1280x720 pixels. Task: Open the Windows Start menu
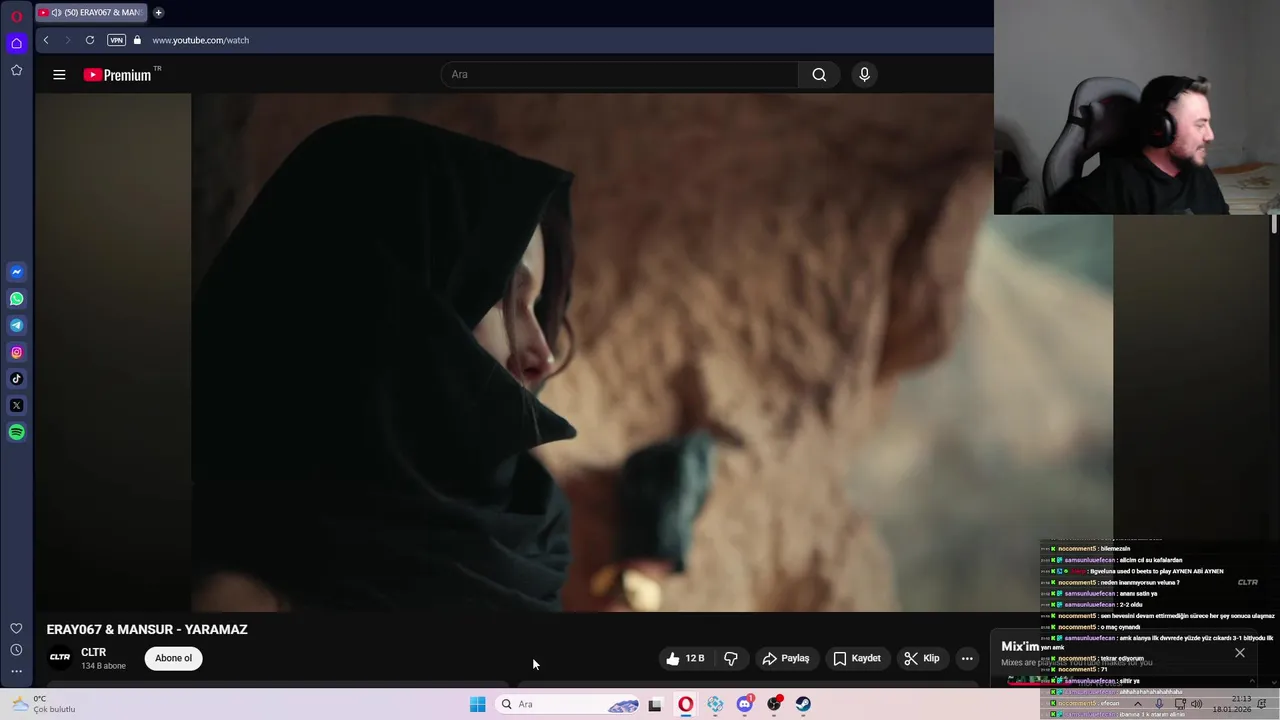pos(477,704)
